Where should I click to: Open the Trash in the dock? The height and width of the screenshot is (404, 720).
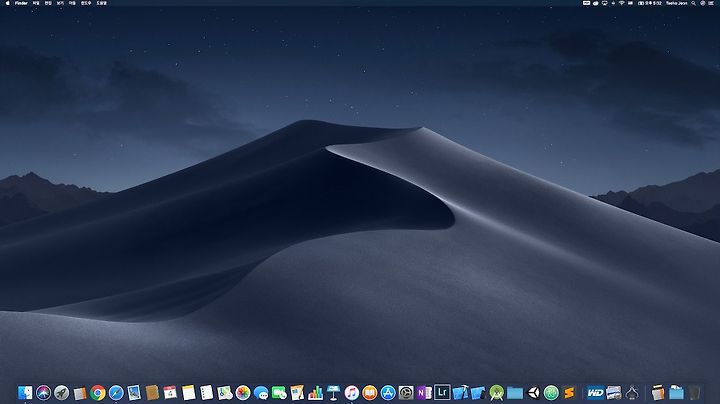coord(694,393)
